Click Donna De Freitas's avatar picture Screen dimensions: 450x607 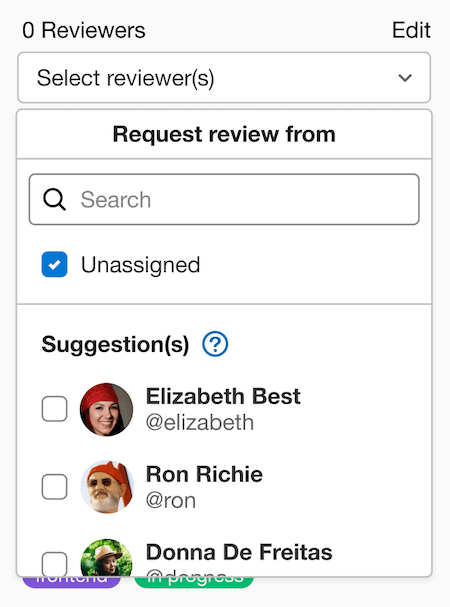(x=106, y=557)
